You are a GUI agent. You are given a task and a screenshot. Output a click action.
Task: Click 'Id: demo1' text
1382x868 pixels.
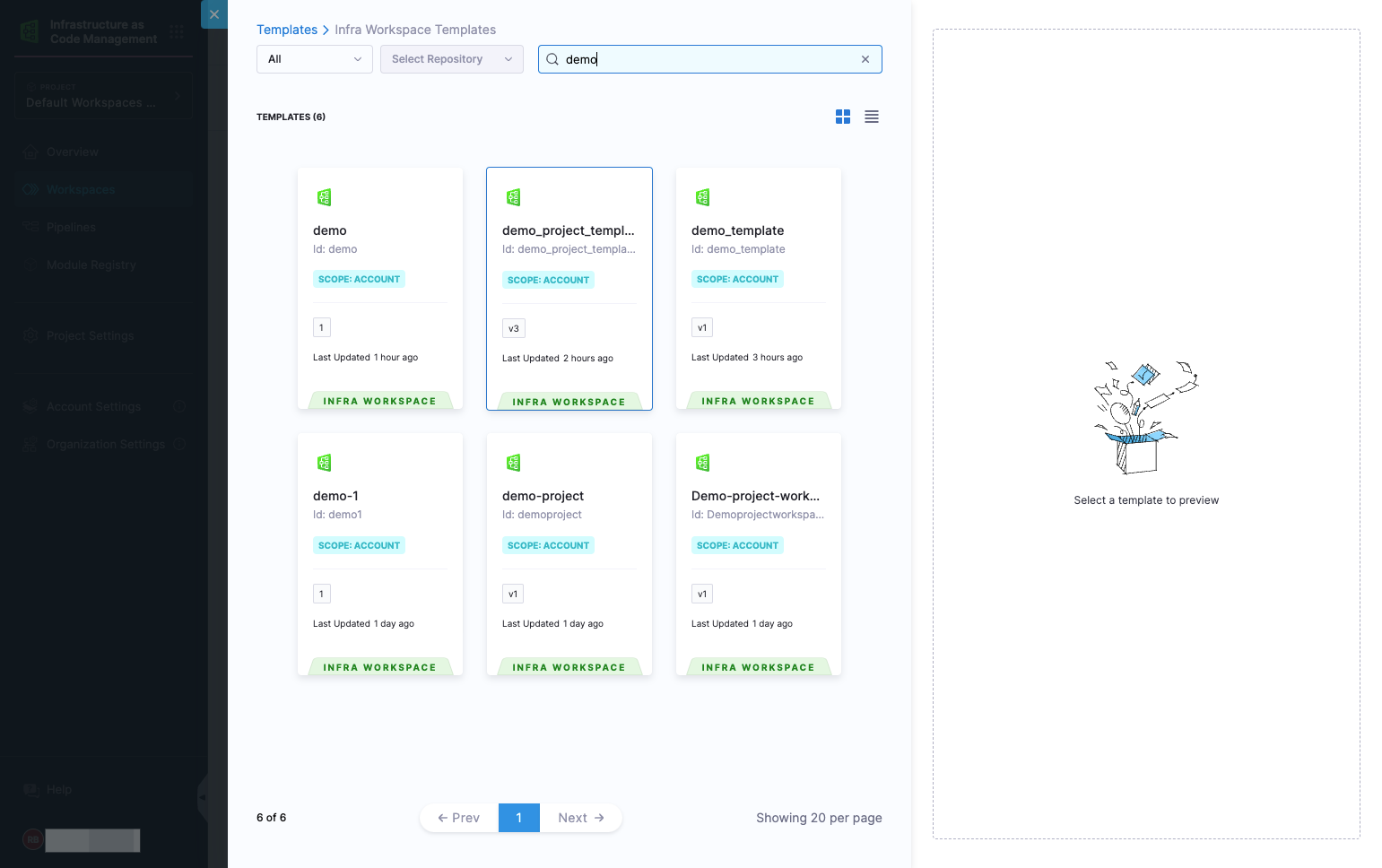(x=338, y=515)
